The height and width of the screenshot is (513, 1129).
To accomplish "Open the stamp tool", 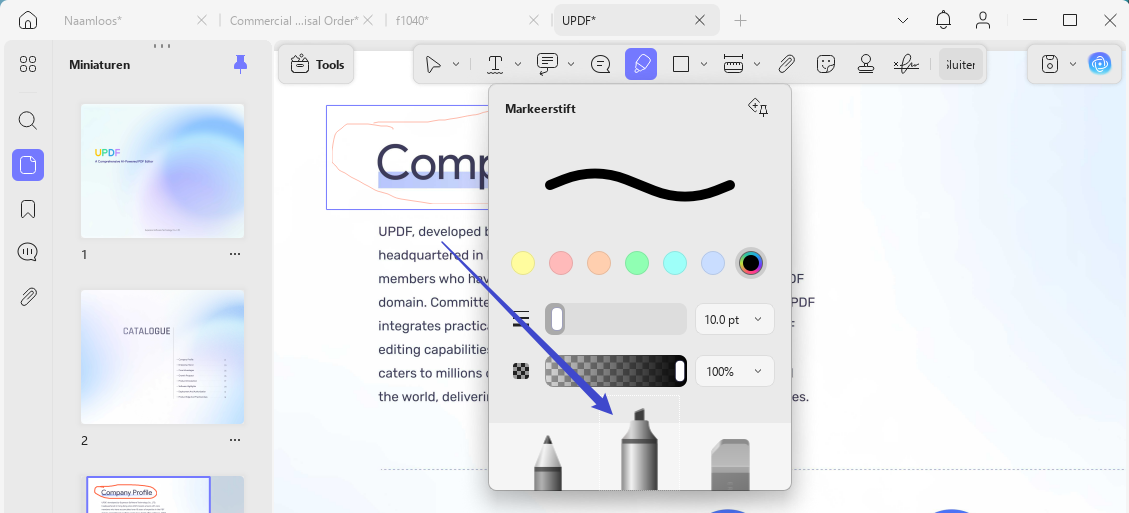I will click(865, 64).
